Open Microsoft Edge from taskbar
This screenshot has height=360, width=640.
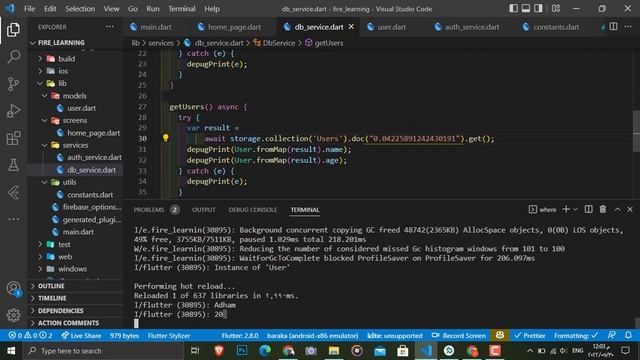265,351
